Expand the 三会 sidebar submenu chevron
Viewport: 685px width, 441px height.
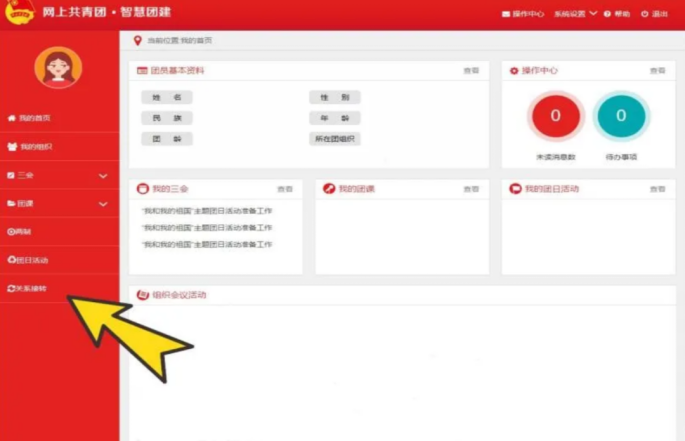[x=103, y=176]
